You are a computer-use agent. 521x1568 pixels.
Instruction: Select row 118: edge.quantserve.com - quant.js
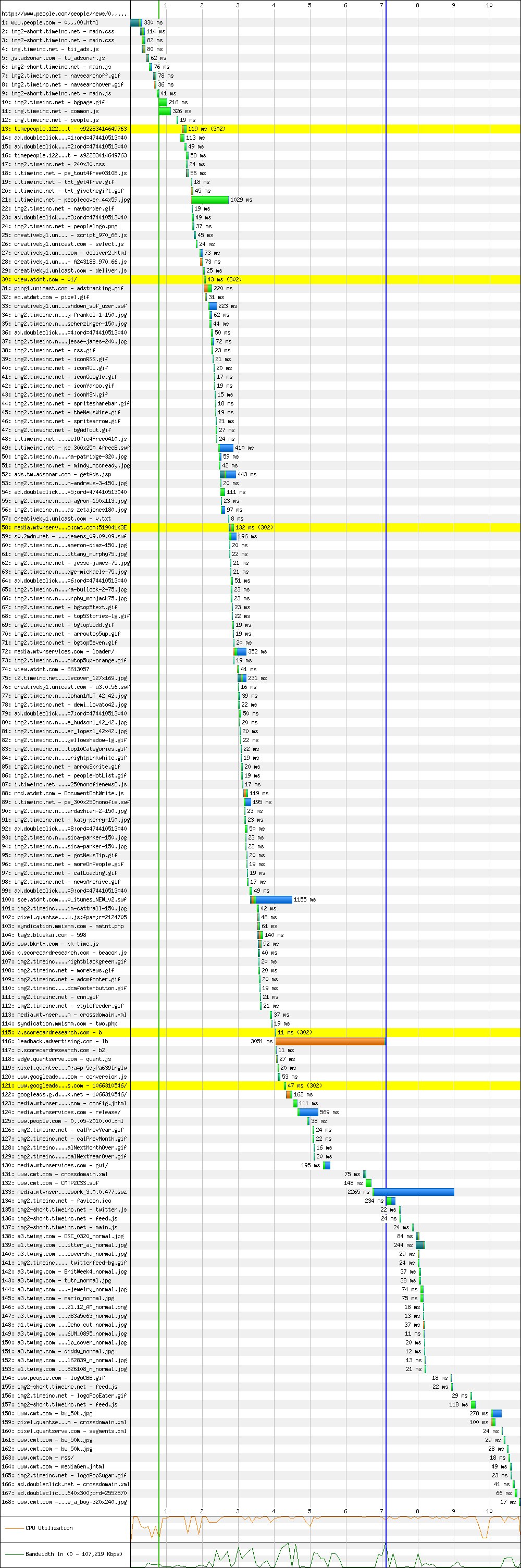[260, 1059]
